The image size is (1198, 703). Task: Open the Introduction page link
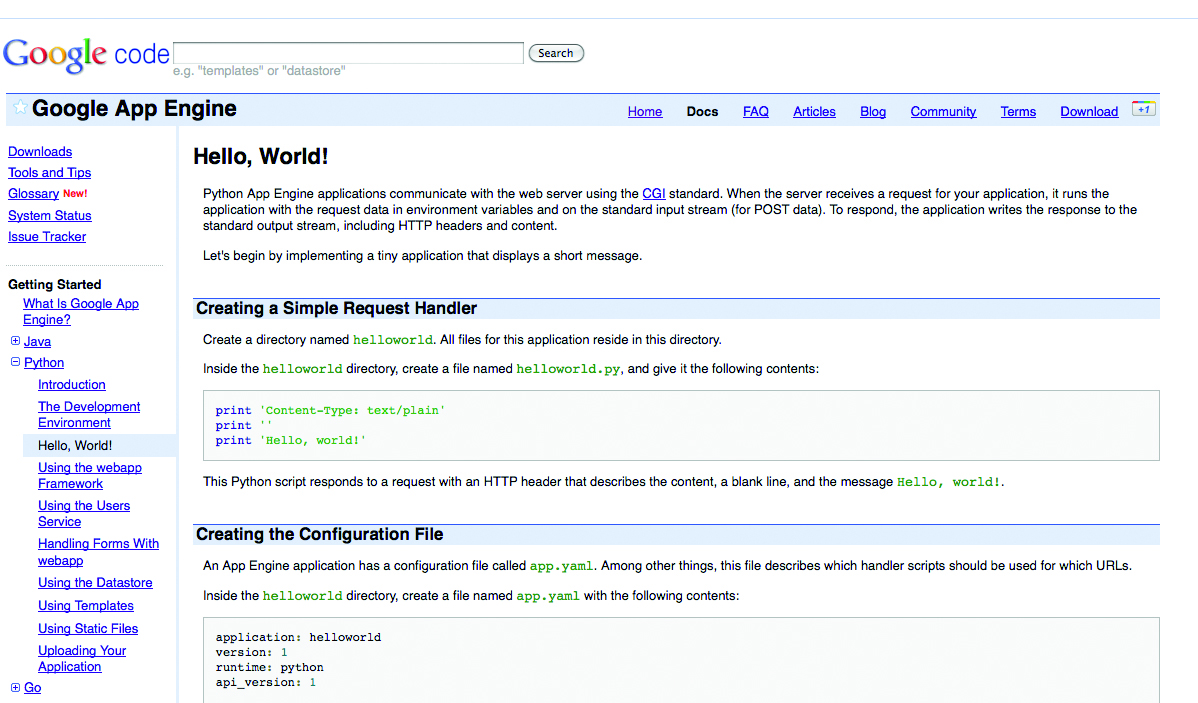(72, 385)
